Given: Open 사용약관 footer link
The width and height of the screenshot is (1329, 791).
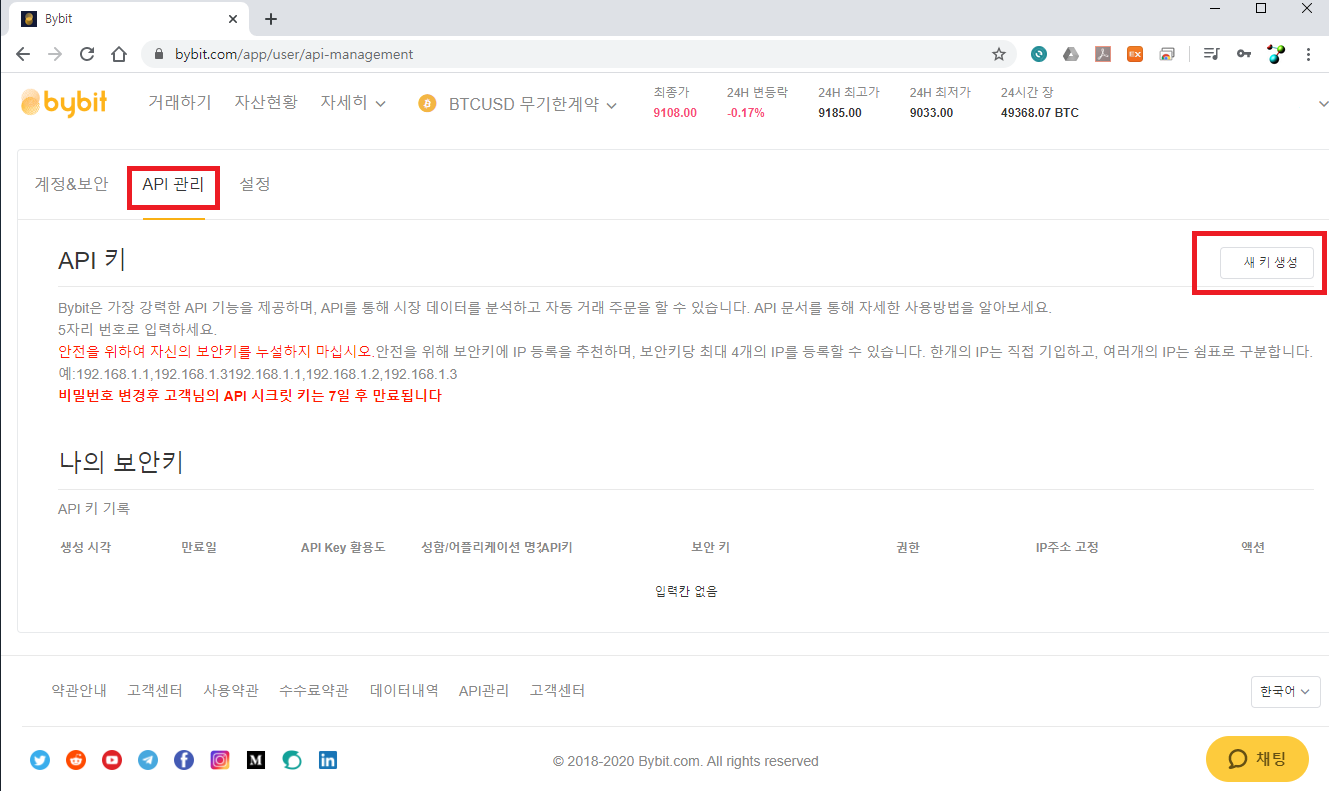Looking at the screenshot, I should [x=231, y=691].
